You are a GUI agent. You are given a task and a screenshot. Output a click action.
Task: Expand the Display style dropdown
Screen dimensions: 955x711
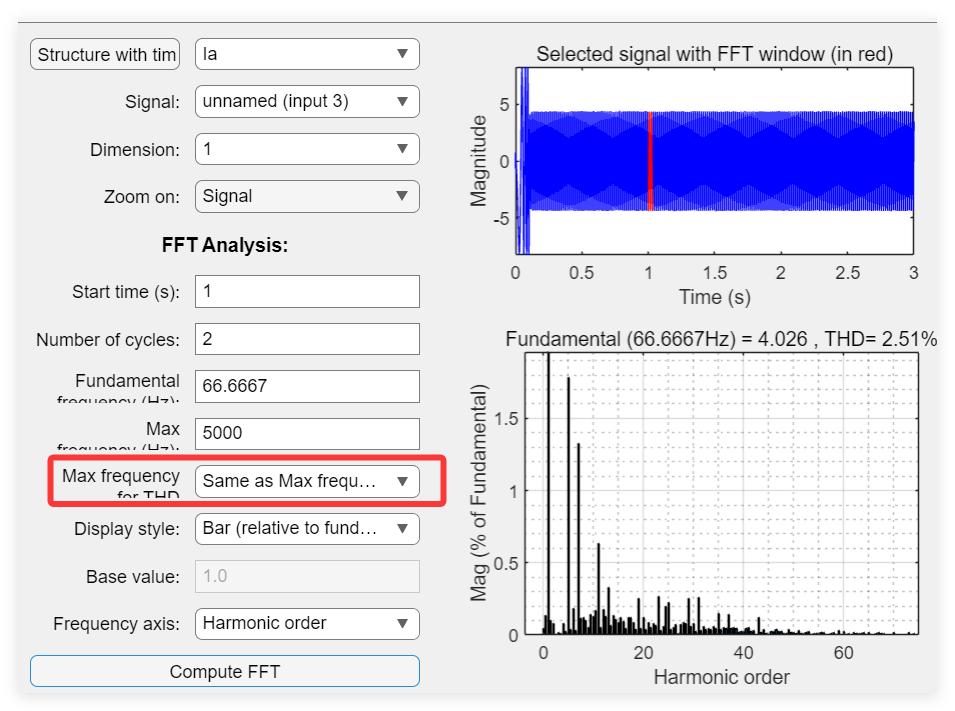pyautogui.click(x=307, y=528)
